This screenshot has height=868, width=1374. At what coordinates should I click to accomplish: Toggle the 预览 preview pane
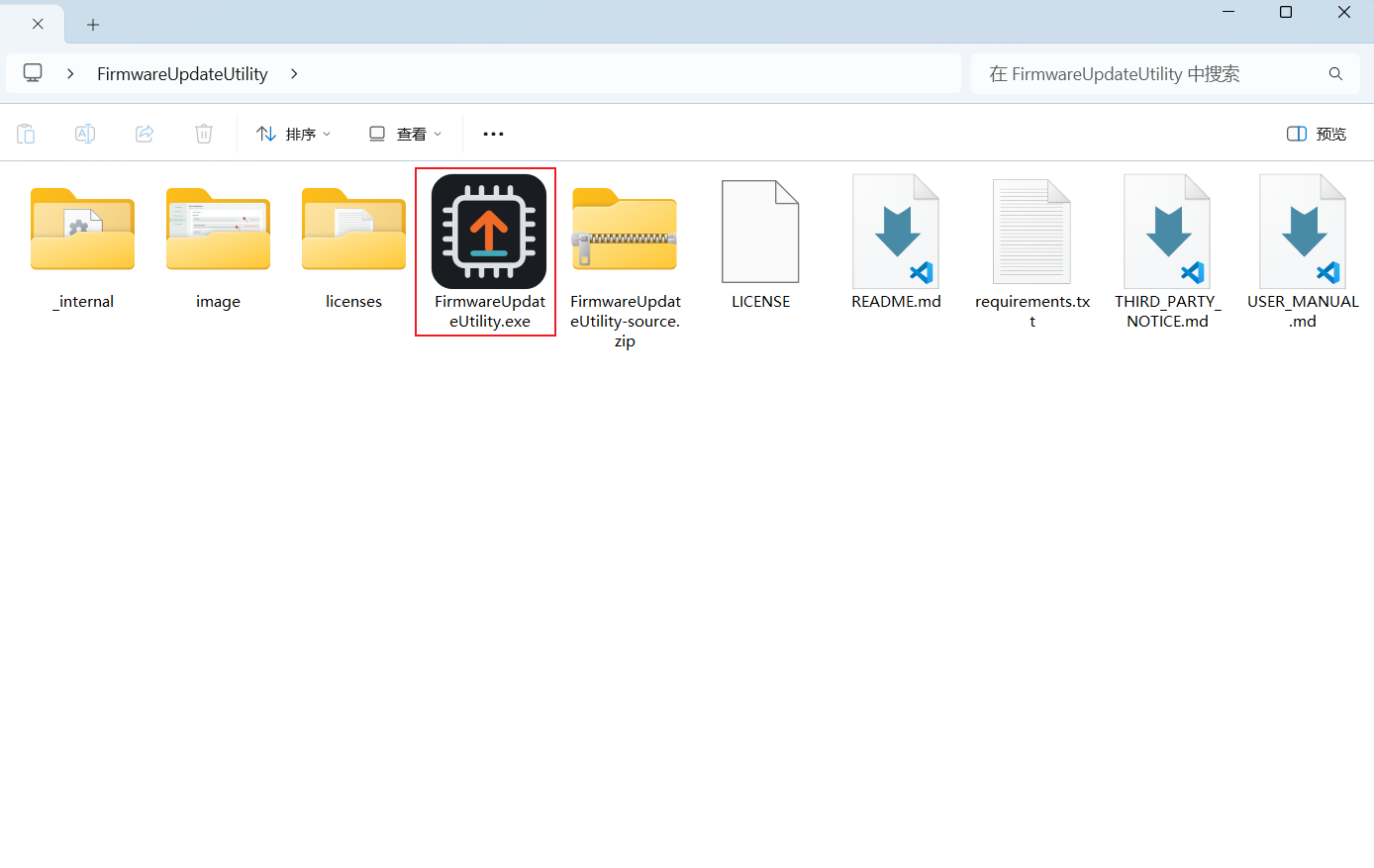point(1317,134)
